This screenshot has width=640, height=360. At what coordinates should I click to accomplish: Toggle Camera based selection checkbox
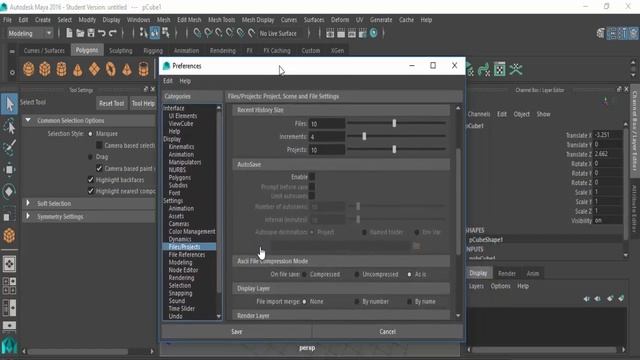tap(99, 145)
